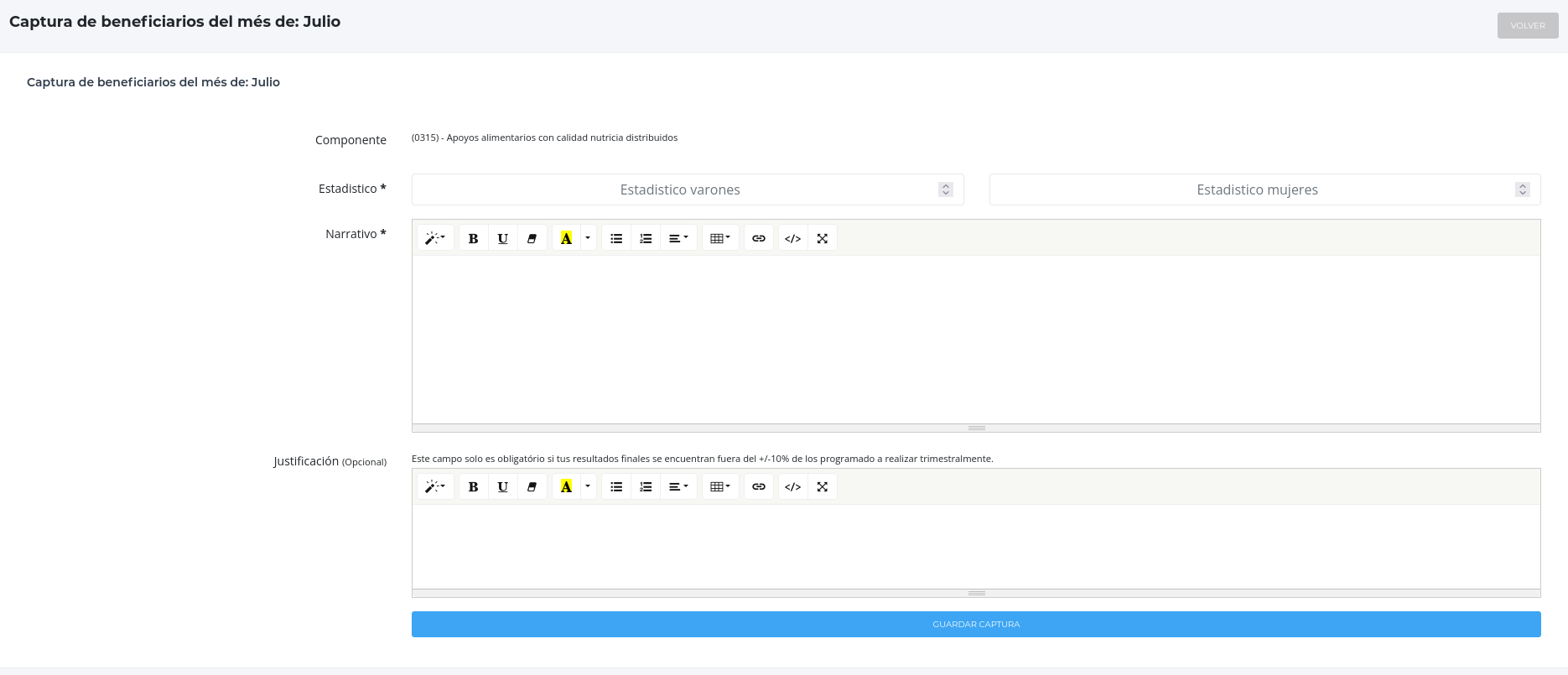1568x675 pixels.
Task: Toggle fullscreen in Justificación editor
Action: pos(823,486)
